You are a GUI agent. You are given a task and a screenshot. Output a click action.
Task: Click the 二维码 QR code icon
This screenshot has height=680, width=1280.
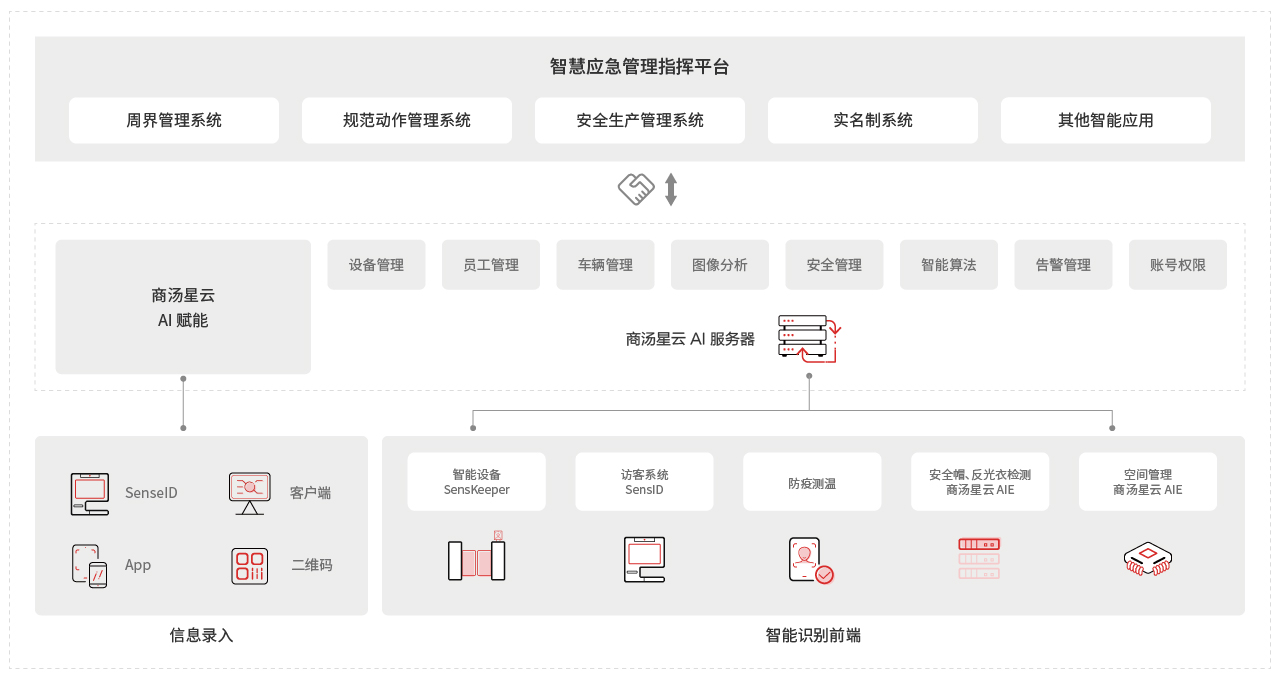tap(249, 565)
